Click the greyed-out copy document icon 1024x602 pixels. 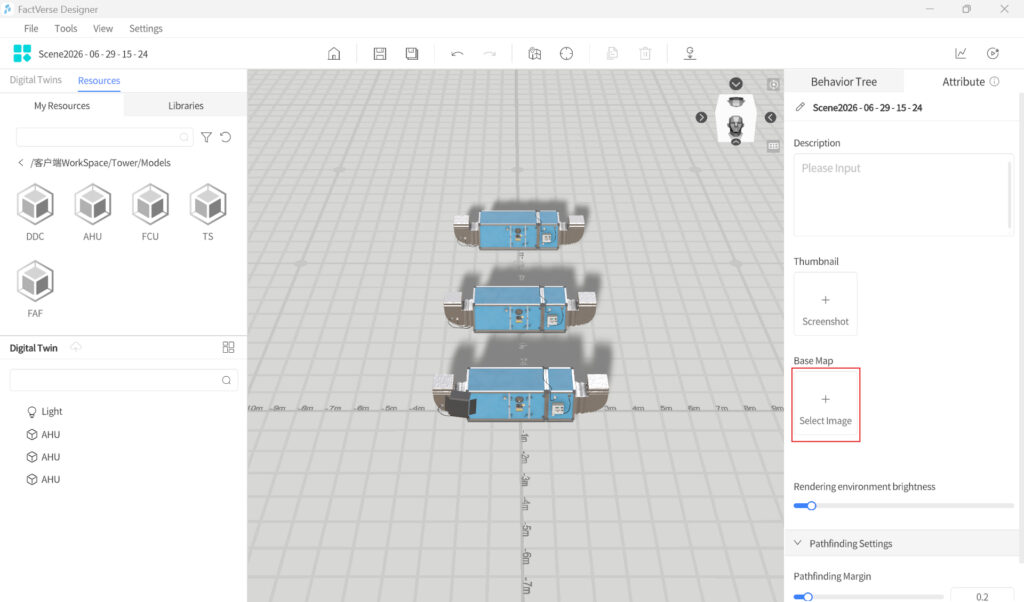coord(612,54)
